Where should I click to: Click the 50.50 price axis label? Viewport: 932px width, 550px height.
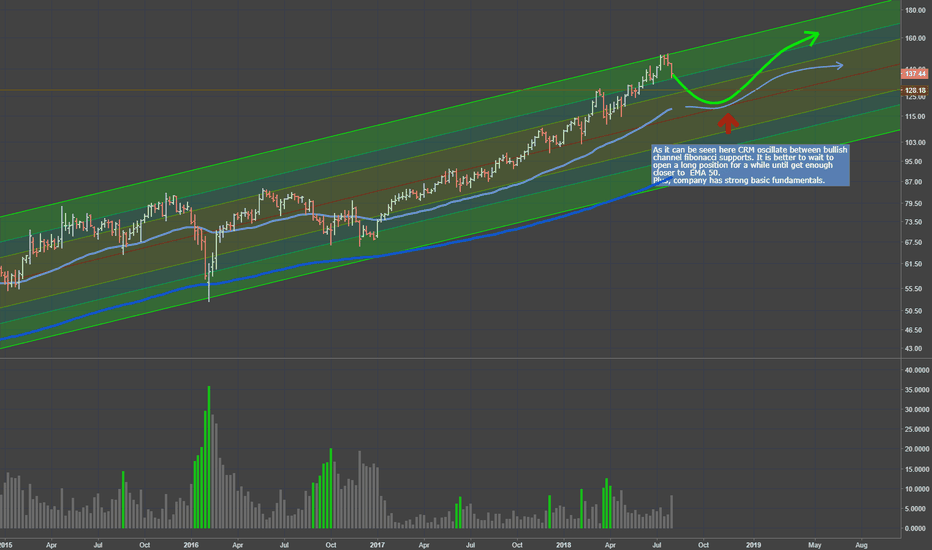point(915,311)
